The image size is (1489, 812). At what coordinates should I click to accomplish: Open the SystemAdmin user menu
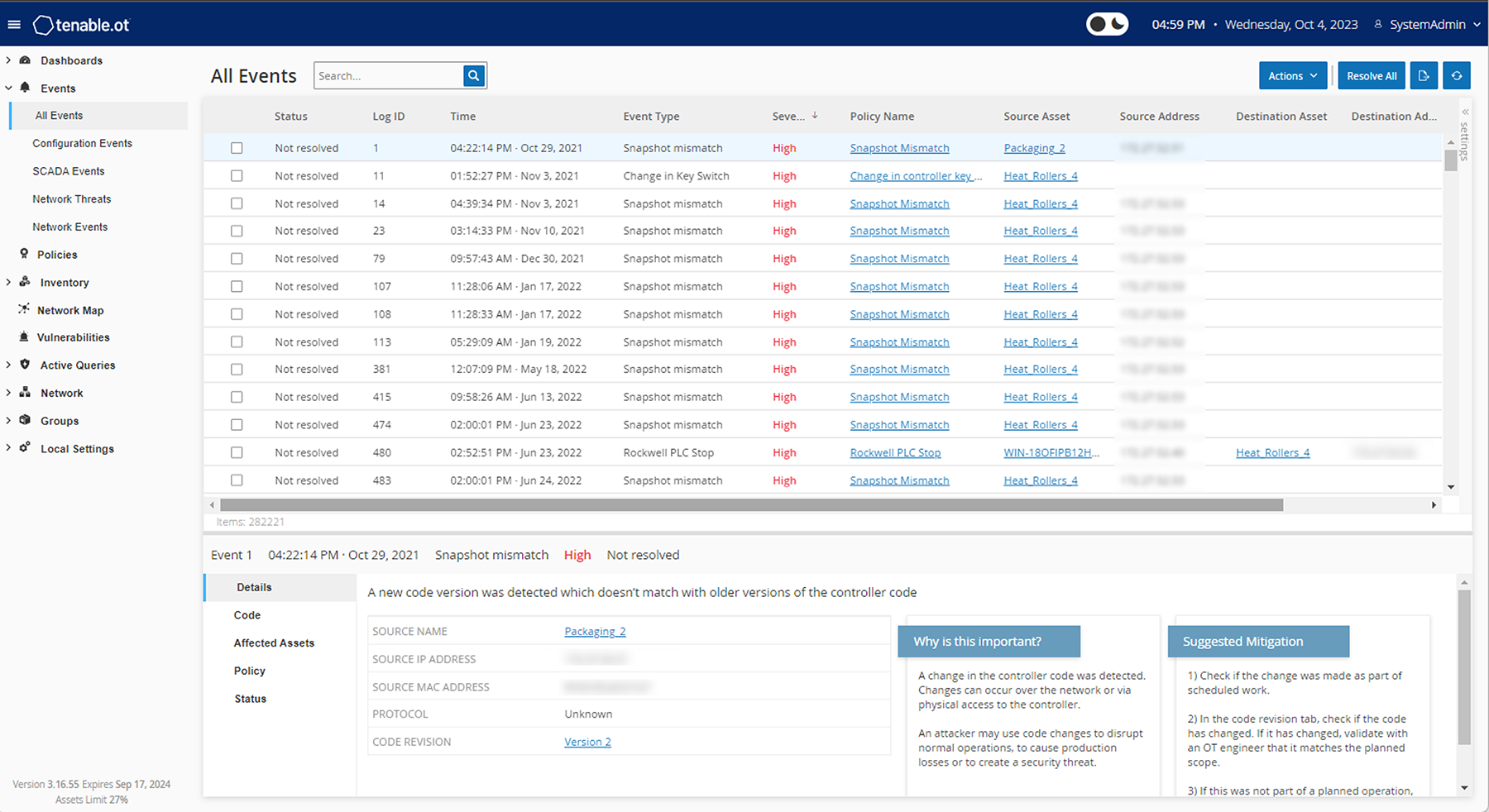click(x=1427, y=25)
